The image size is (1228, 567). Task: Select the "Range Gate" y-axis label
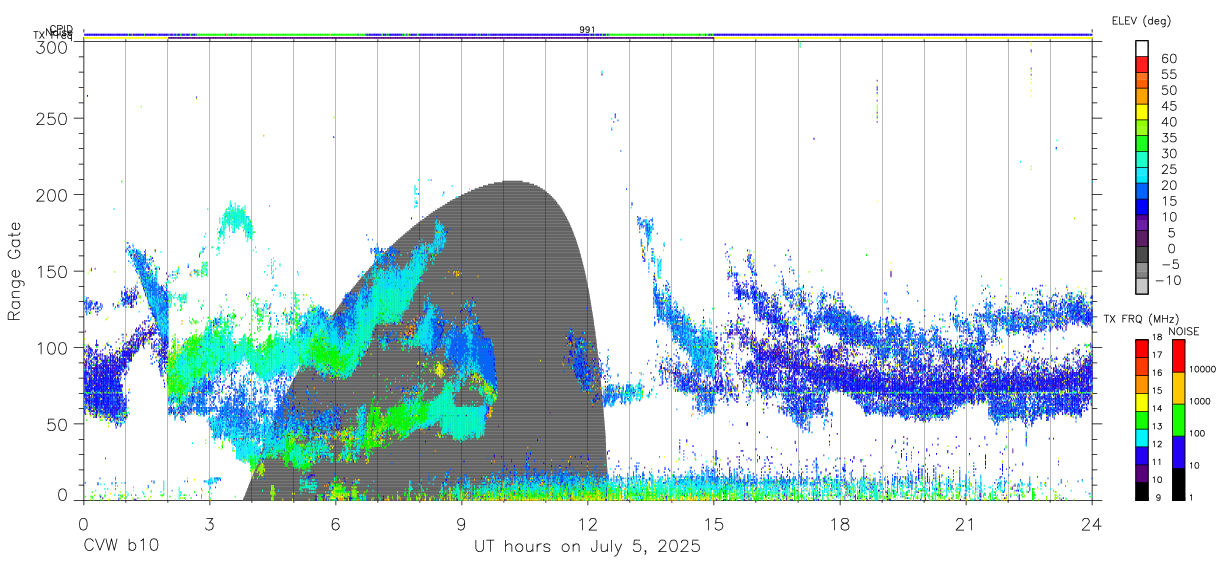(15, 271)
